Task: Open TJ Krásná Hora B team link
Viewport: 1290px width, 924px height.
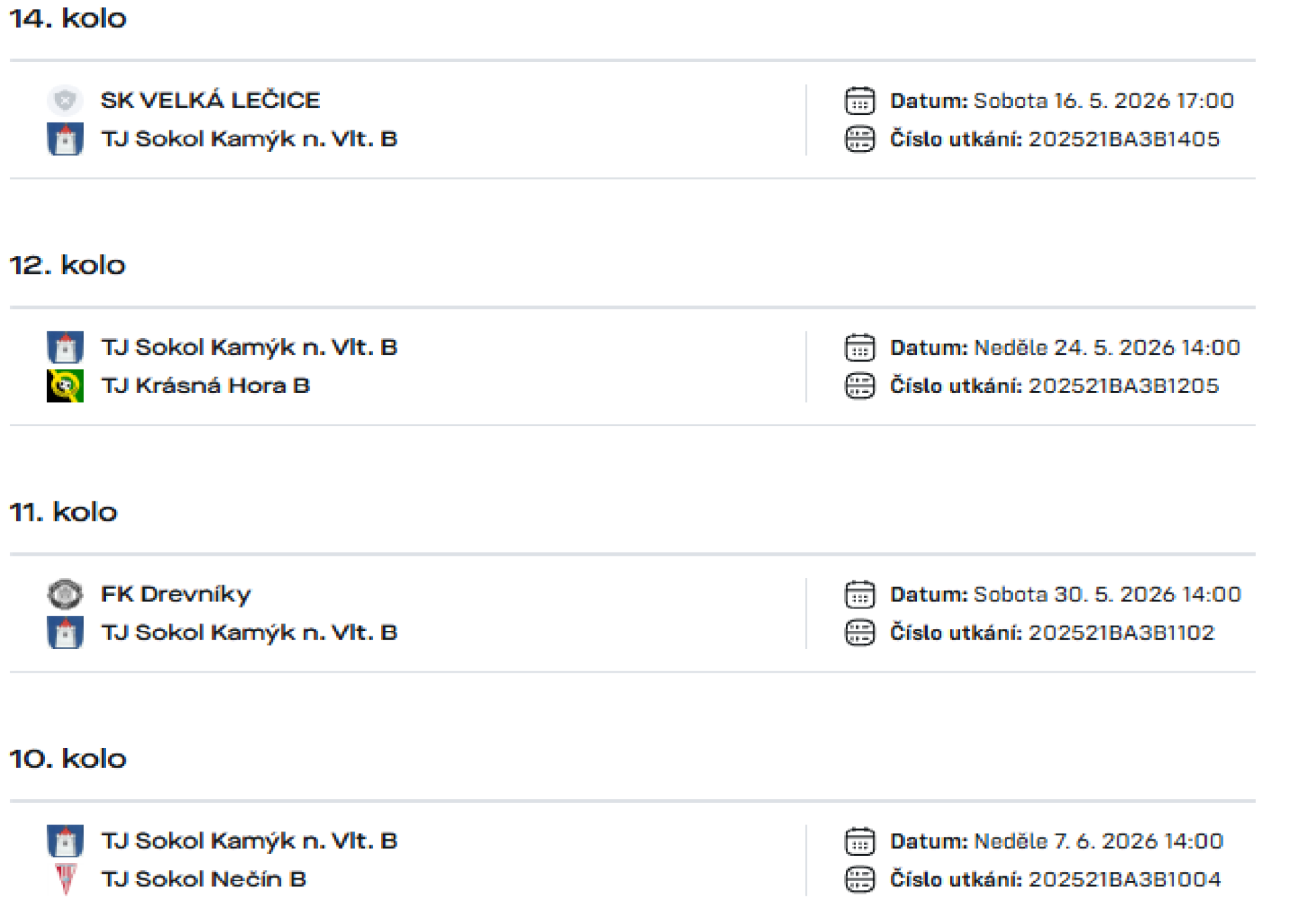Action: (206, 386)
